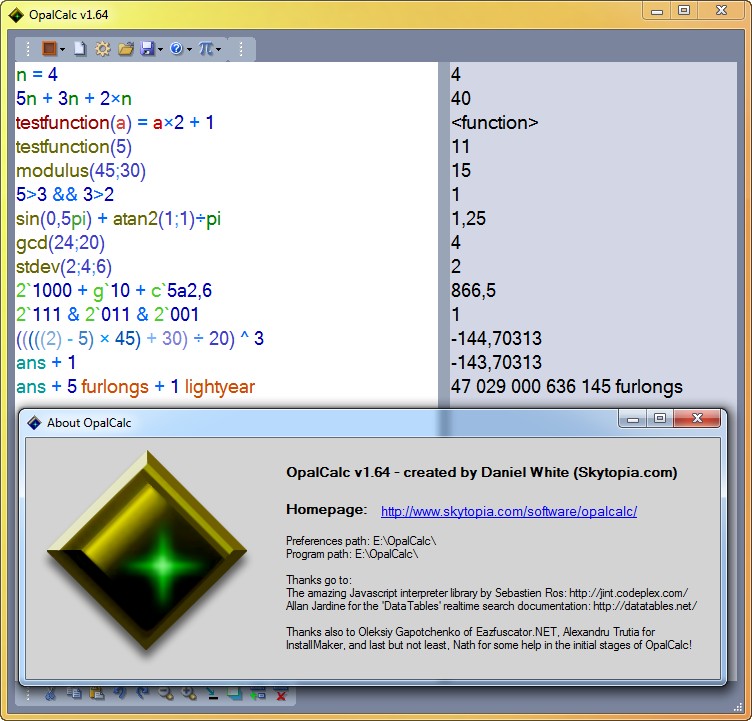Click the About OpalCalc title icon
Viewport: 752px width, 721px height.
tap(35, 423)
